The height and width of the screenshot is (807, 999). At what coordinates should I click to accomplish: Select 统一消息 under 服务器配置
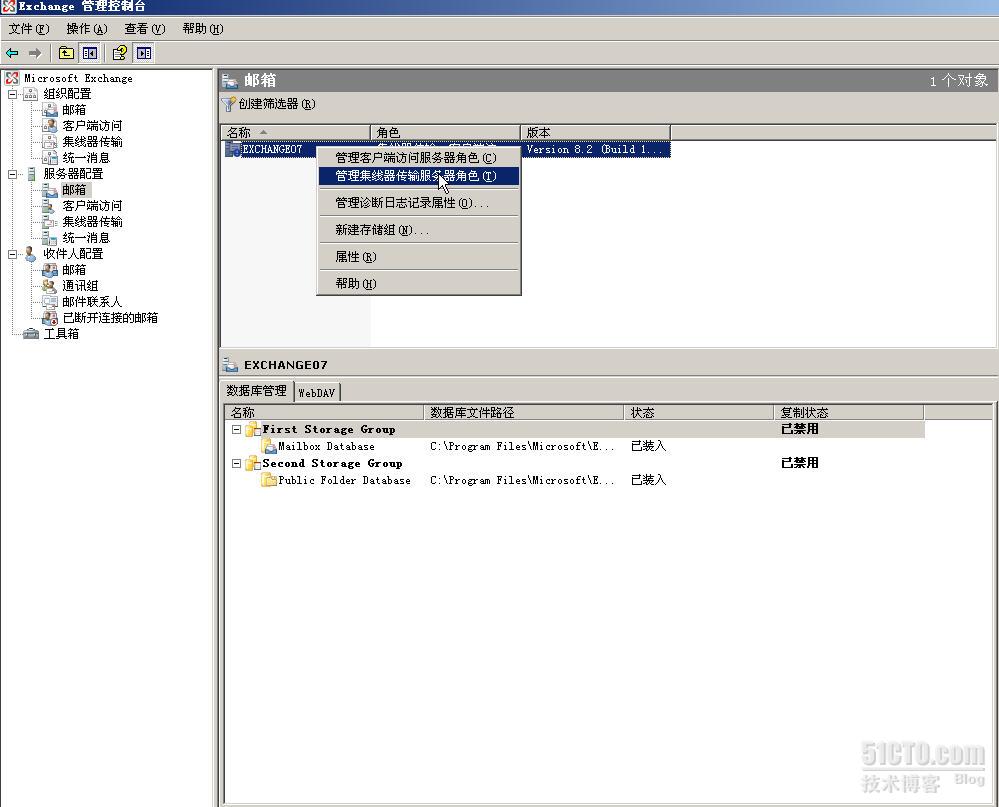(x=86, y=238)
